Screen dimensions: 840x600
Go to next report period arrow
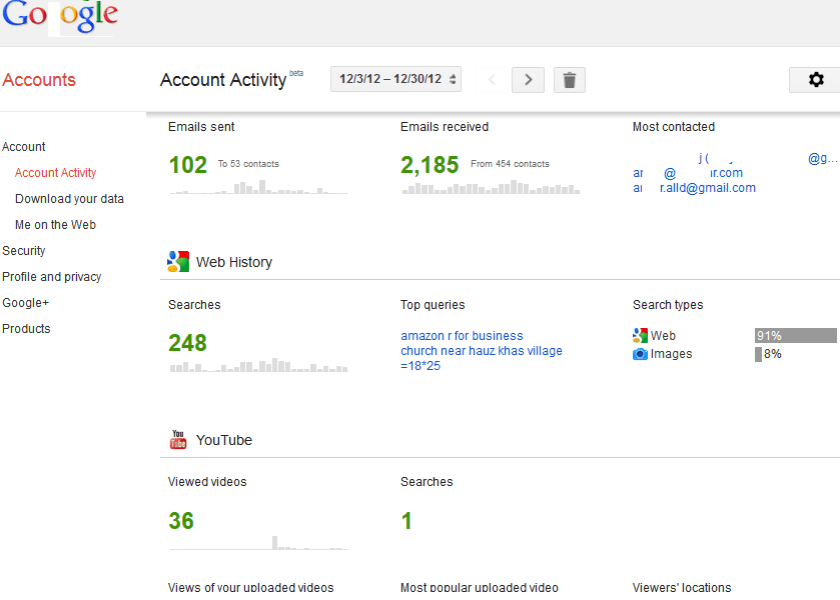click(x=528, y=80)
